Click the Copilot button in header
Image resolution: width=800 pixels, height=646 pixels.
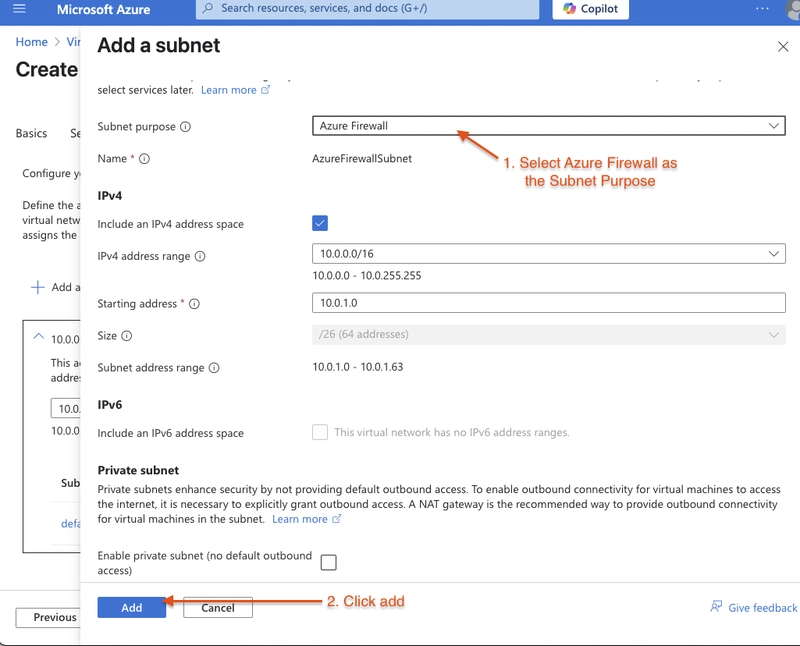pos(590,9)
